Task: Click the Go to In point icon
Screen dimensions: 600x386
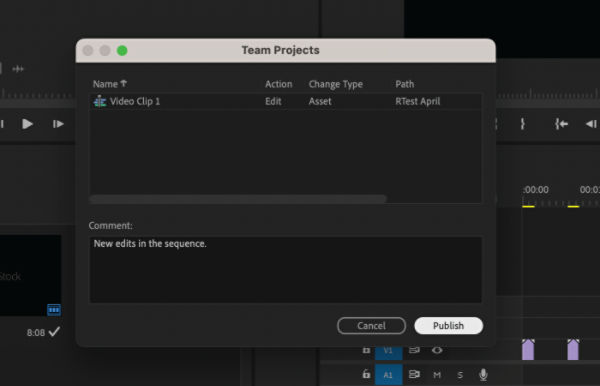Action: [x=561, y=124]
